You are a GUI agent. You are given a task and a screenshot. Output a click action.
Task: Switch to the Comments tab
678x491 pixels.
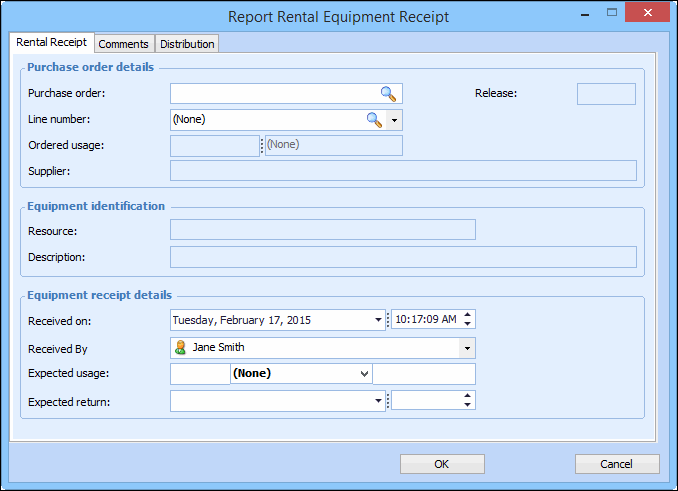tap(124, 44)
